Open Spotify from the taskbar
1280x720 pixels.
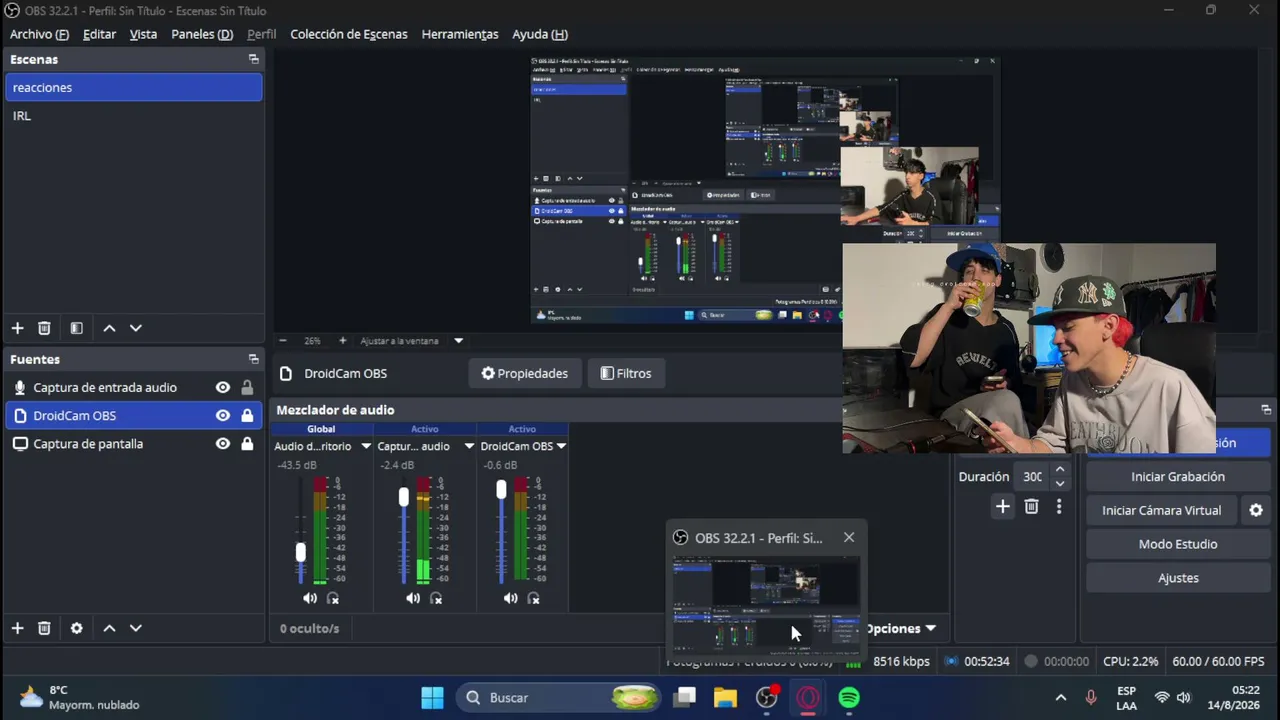point(849,698)
